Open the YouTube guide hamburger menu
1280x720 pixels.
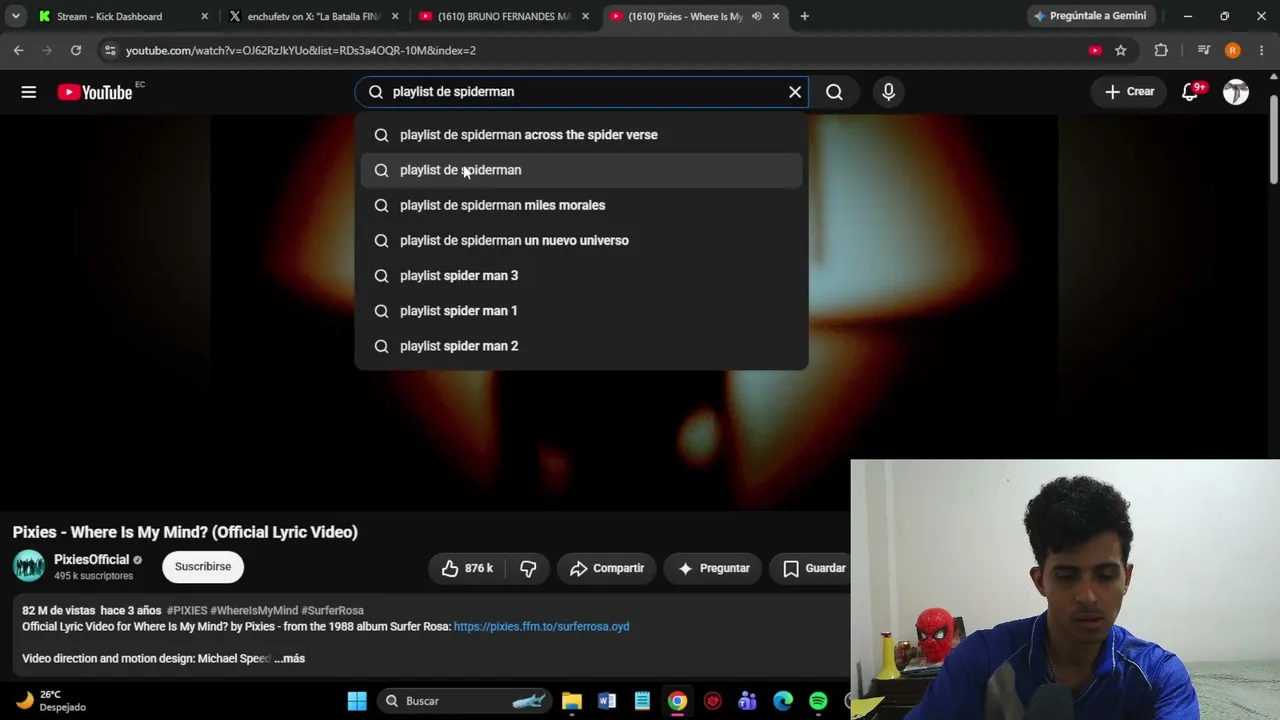[x=28, y=92]
